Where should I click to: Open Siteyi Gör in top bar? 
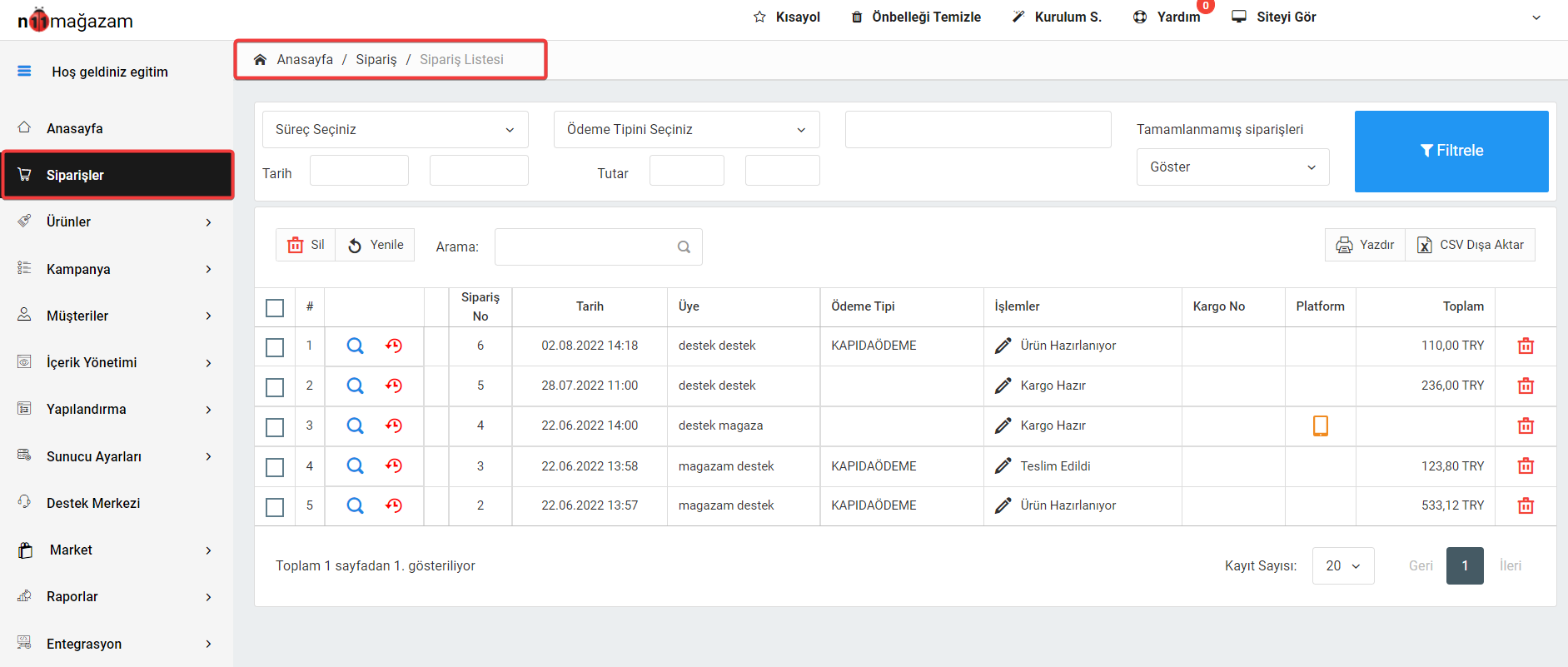point(1274,17)
